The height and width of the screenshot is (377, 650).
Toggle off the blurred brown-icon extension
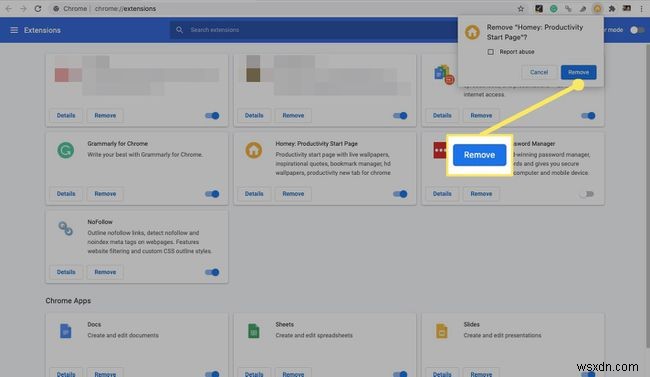click(400, 115)
